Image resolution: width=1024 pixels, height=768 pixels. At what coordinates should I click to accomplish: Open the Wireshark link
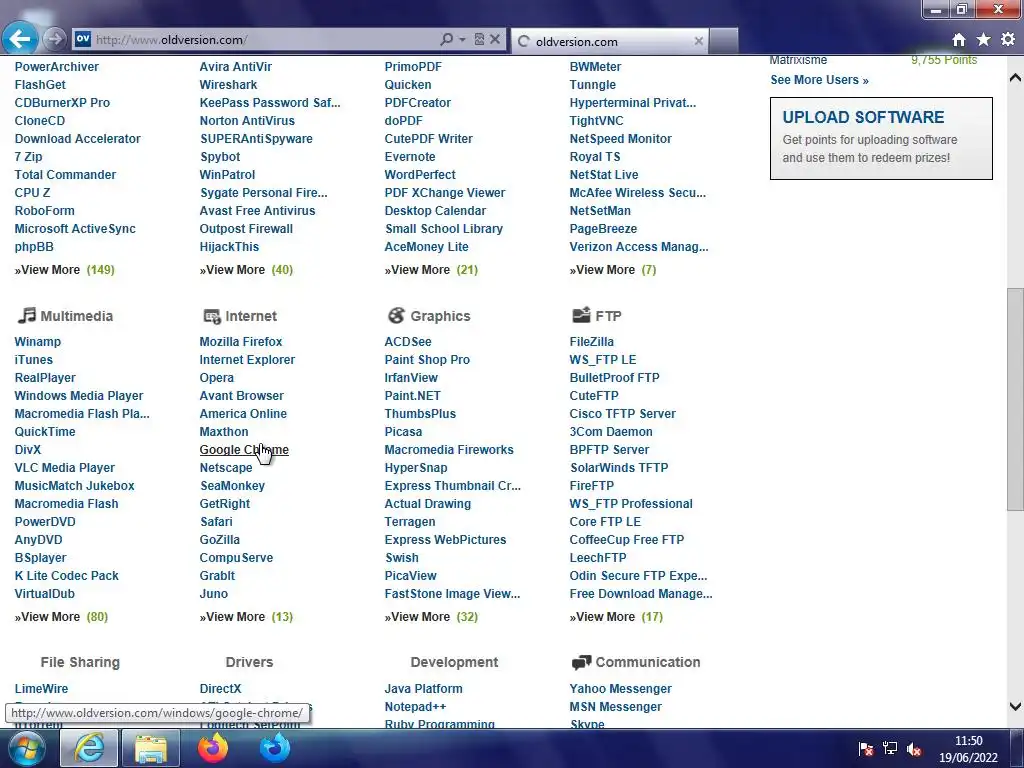pos(228,85)
